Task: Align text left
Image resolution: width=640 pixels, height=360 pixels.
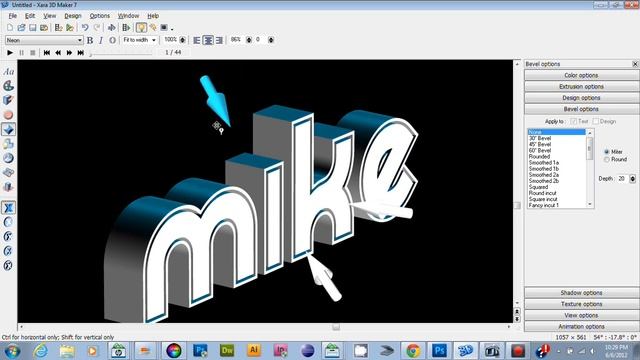Action: point(197,40)
